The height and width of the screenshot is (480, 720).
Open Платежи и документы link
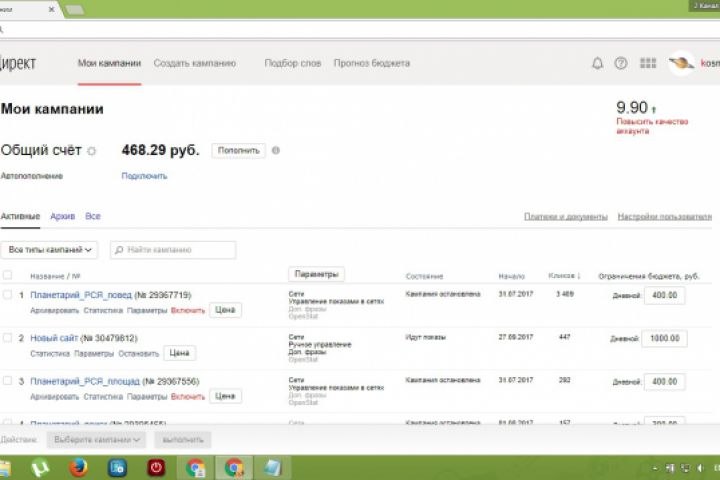point(566,216)
